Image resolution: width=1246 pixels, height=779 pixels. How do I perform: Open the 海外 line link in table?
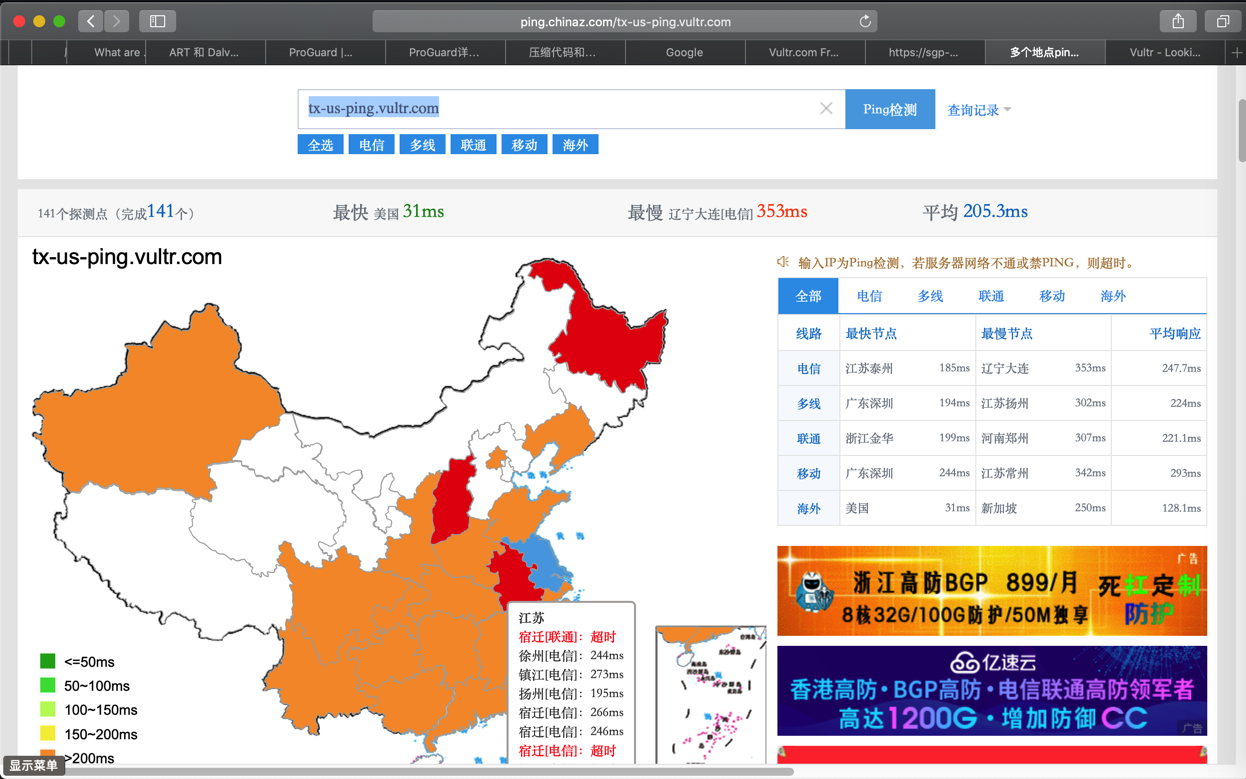click(808, 508)
